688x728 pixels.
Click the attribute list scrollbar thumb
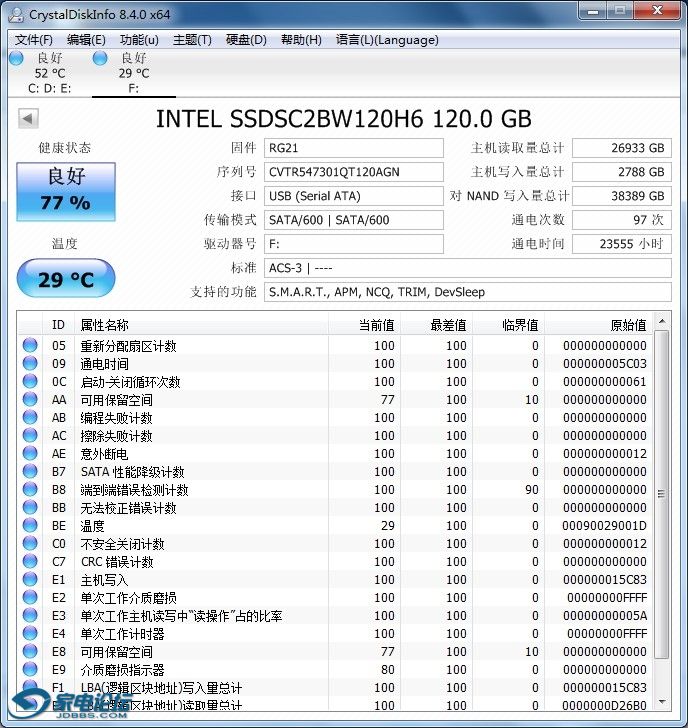pos(662,494)
